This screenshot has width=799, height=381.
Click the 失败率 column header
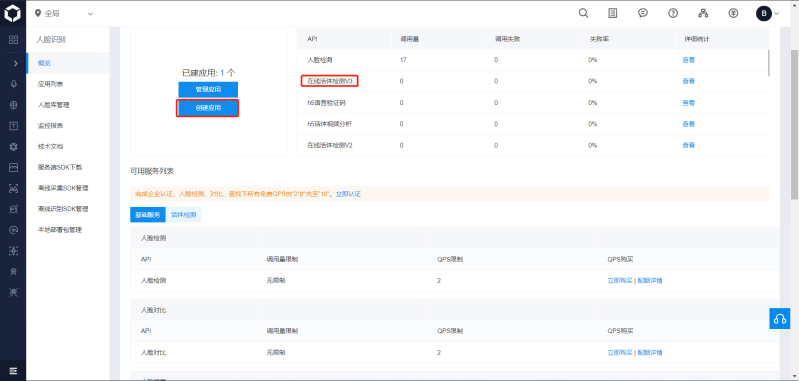coord(598,39)
